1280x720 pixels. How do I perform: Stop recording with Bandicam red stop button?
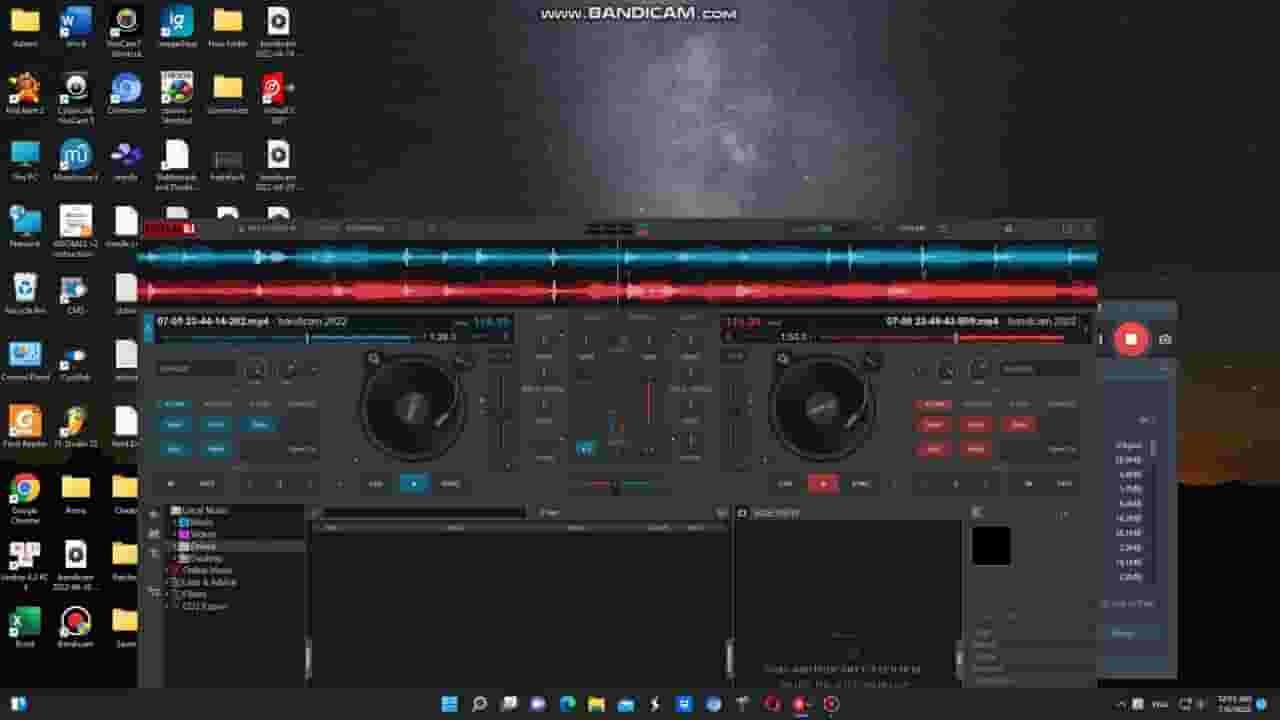pos(1131,339)
